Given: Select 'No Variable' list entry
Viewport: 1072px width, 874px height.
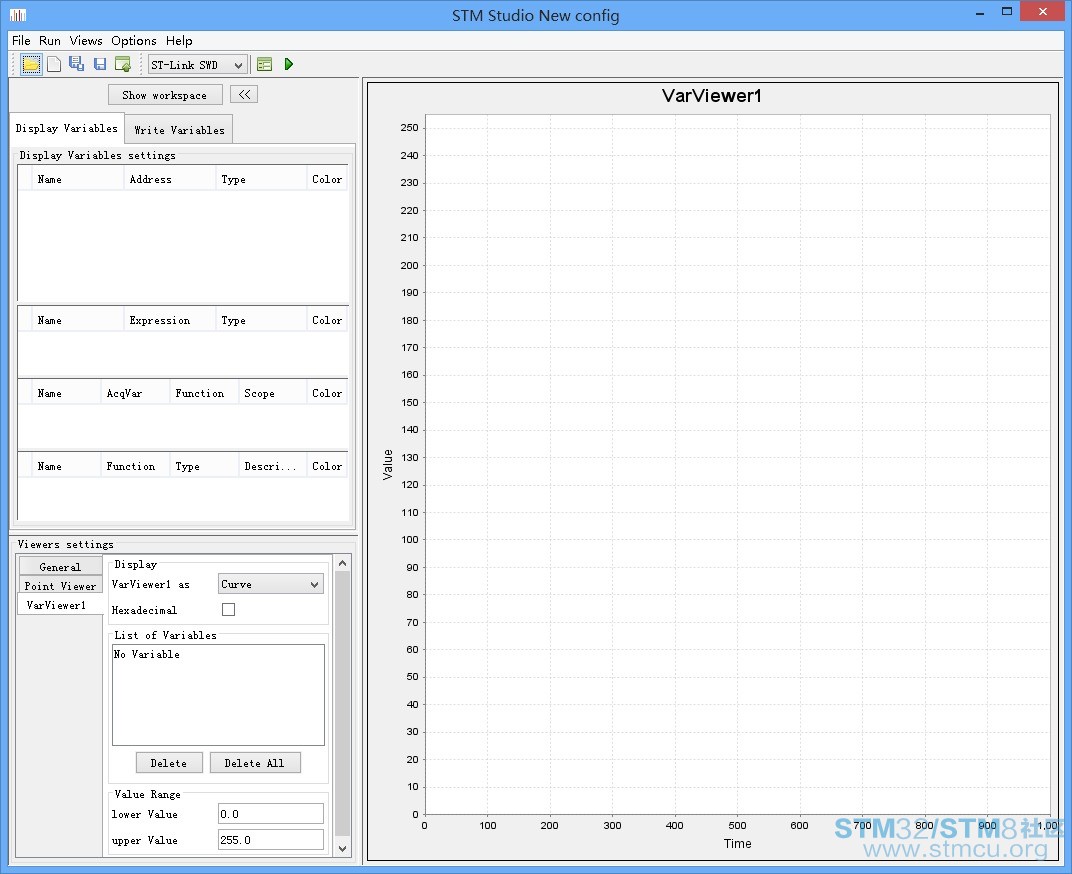Looking at the screenshot, I should [146, 654].
